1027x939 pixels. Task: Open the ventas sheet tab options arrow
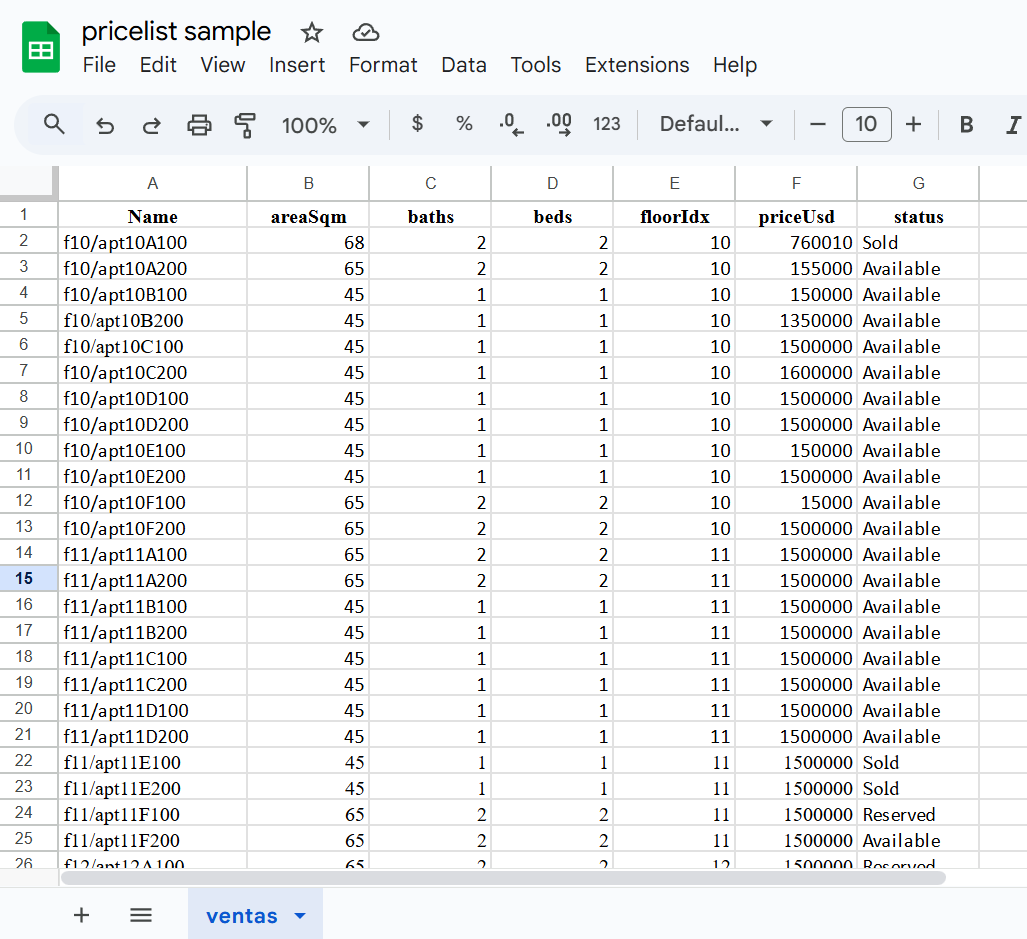click(x=300, y=915)
